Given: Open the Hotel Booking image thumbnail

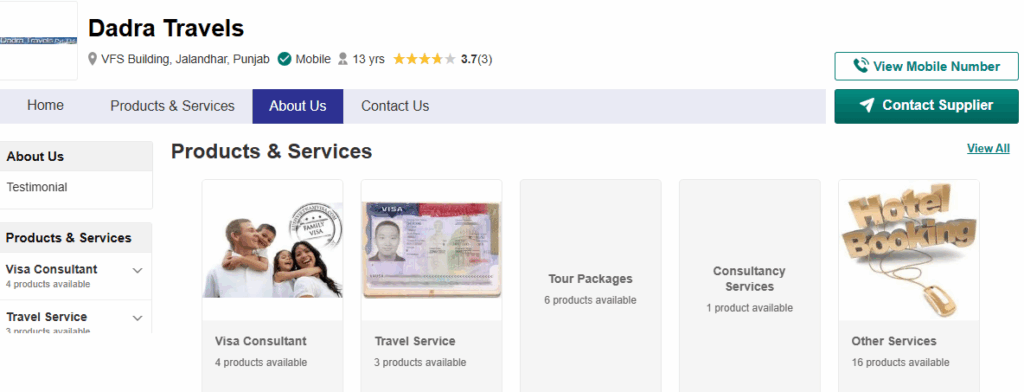Looking at the screenshot, I should tap(908, 250).
